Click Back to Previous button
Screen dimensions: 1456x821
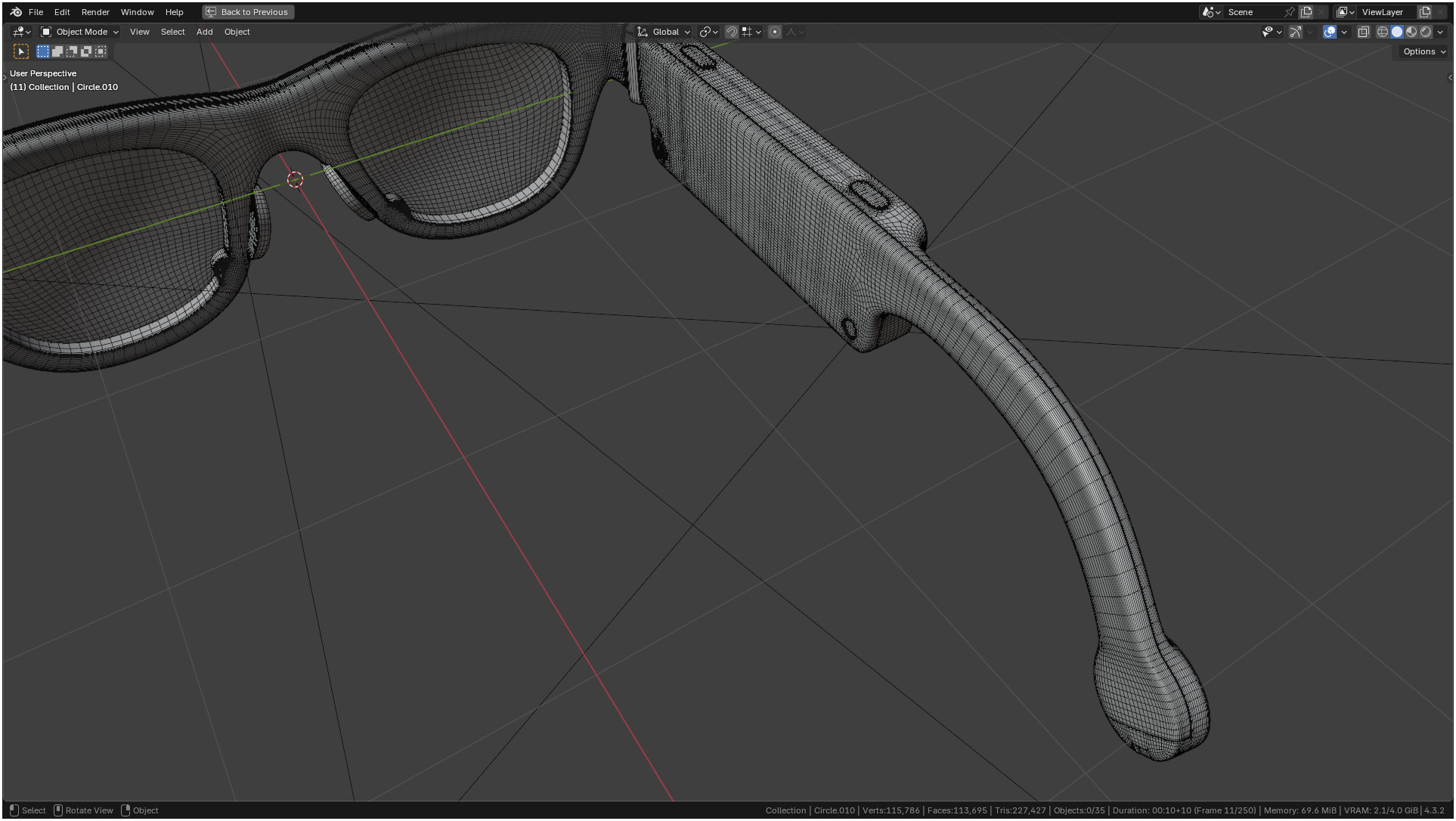click(x=248, y=12)
